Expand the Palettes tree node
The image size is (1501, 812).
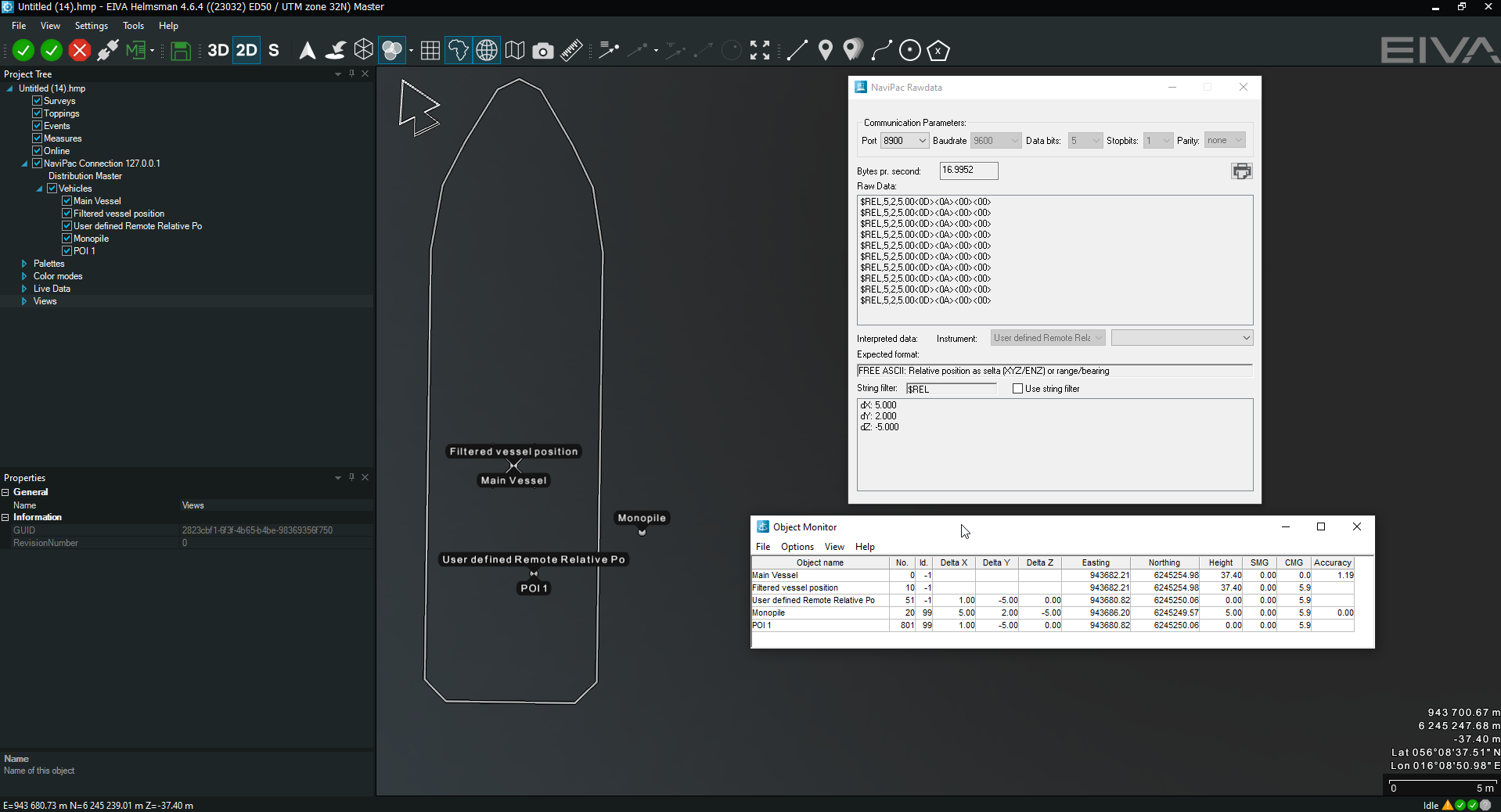coord(24,264)
